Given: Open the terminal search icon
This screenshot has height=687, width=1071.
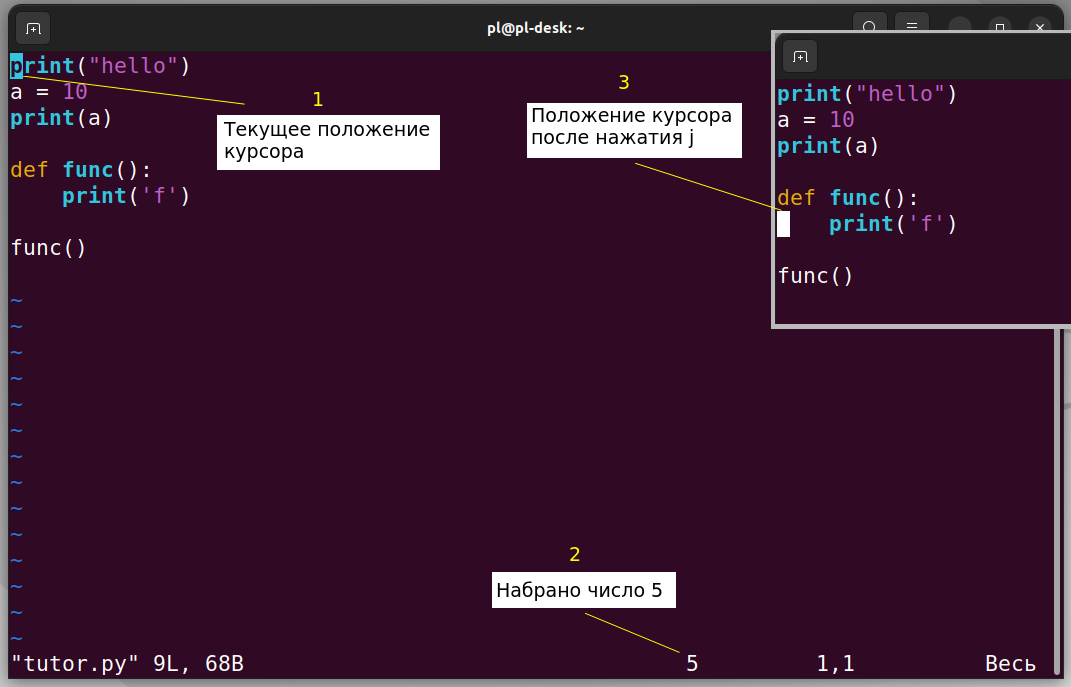Looking at the screenshot, I should 870,28.
